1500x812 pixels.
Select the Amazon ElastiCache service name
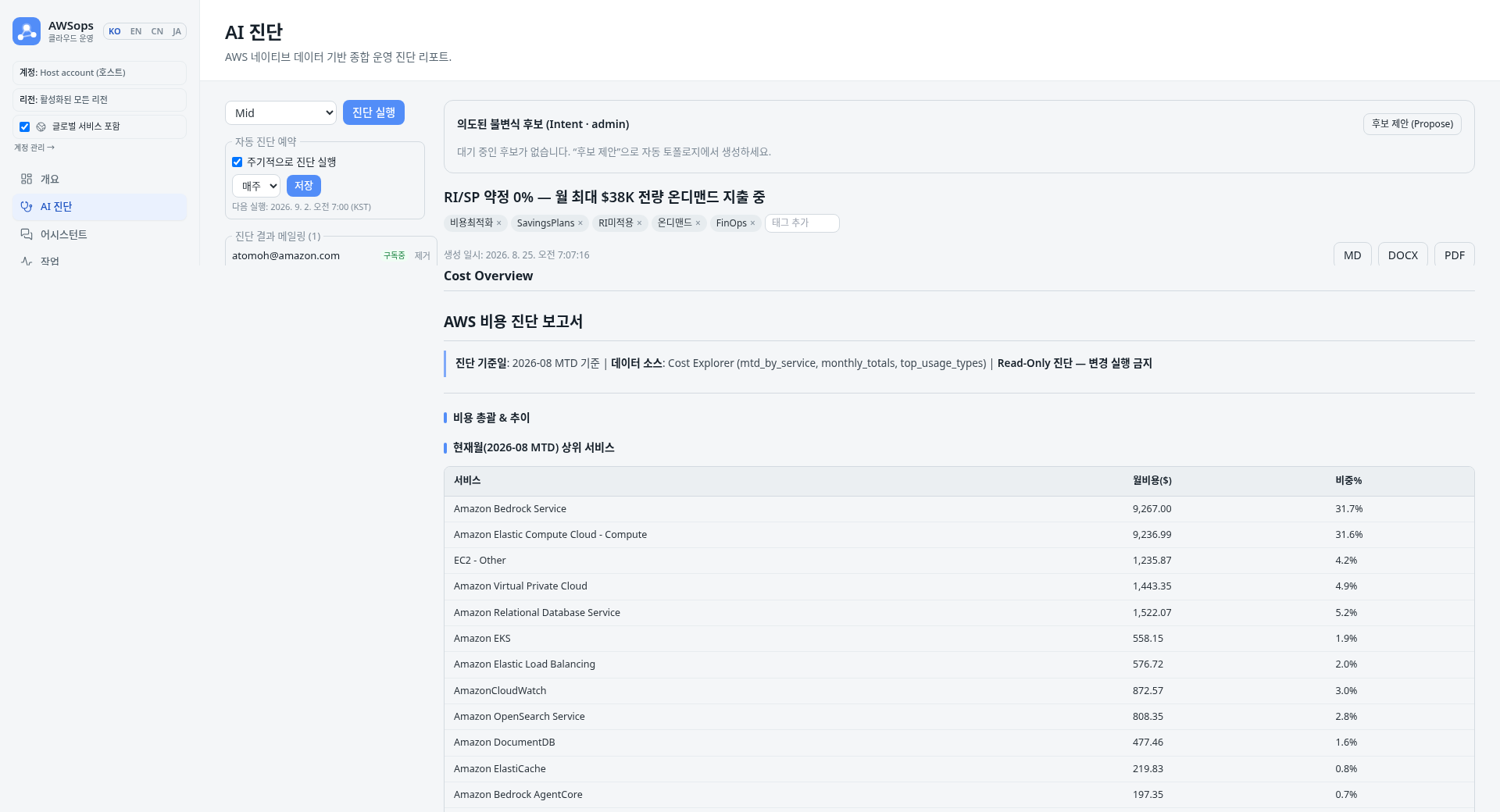pos(500,769)
